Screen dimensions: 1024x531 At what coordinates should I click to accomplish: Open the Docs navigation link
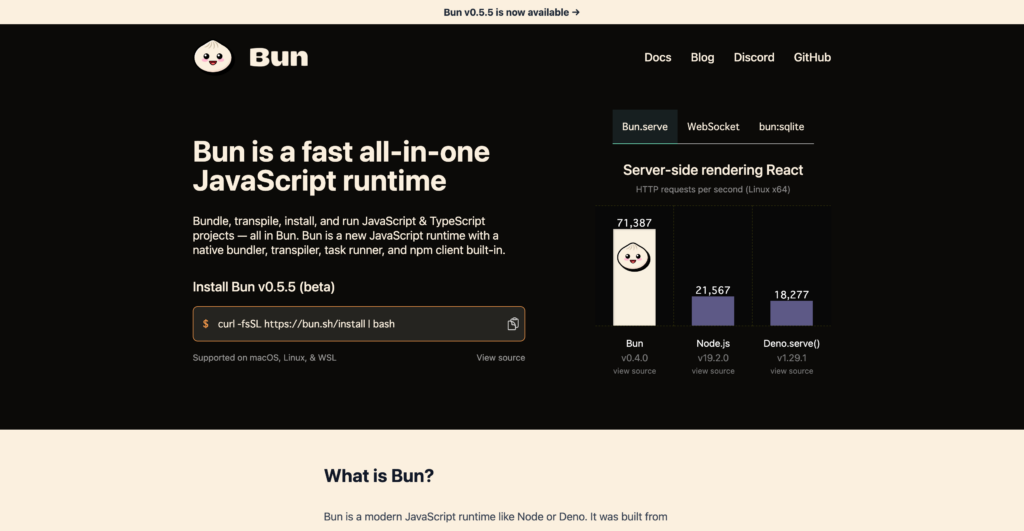(657, 57)
